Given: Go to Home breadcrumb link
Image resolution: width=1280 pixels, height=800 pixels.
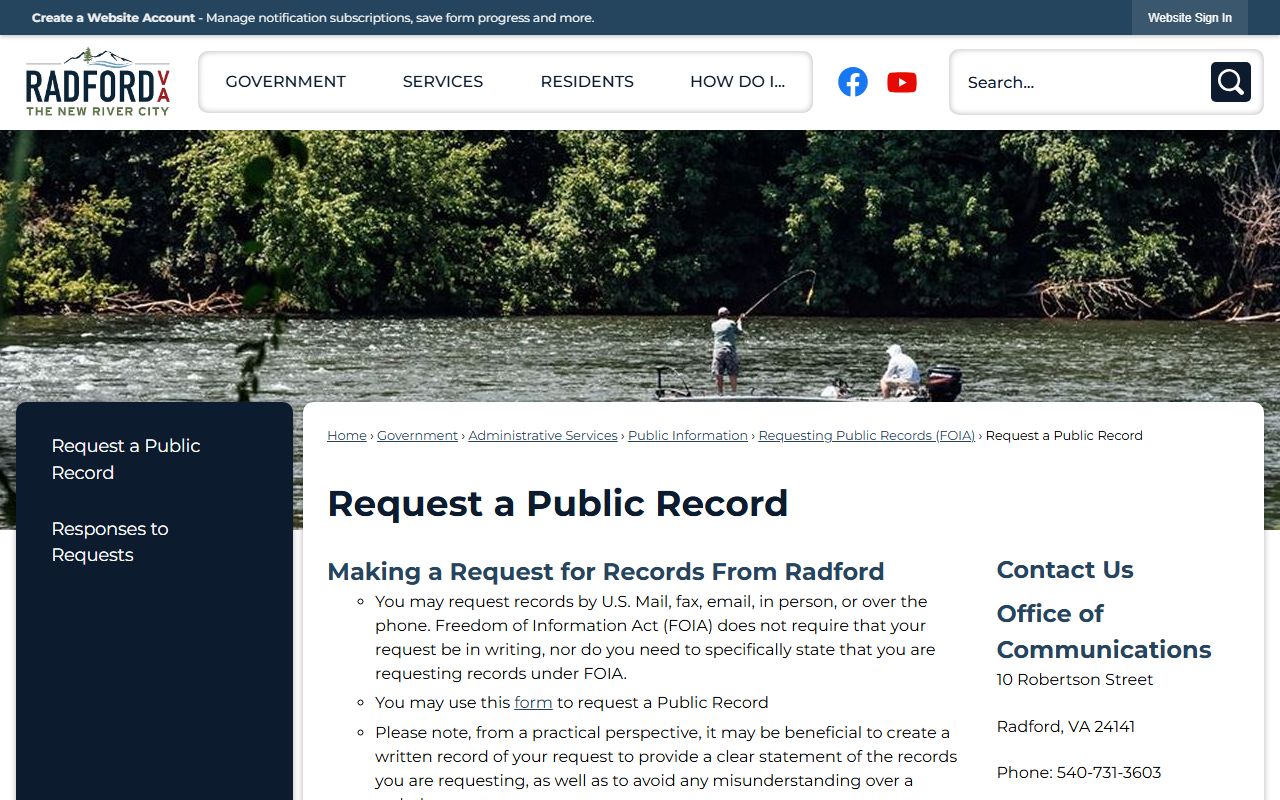Looking at the screenshot, I should 347,436.
